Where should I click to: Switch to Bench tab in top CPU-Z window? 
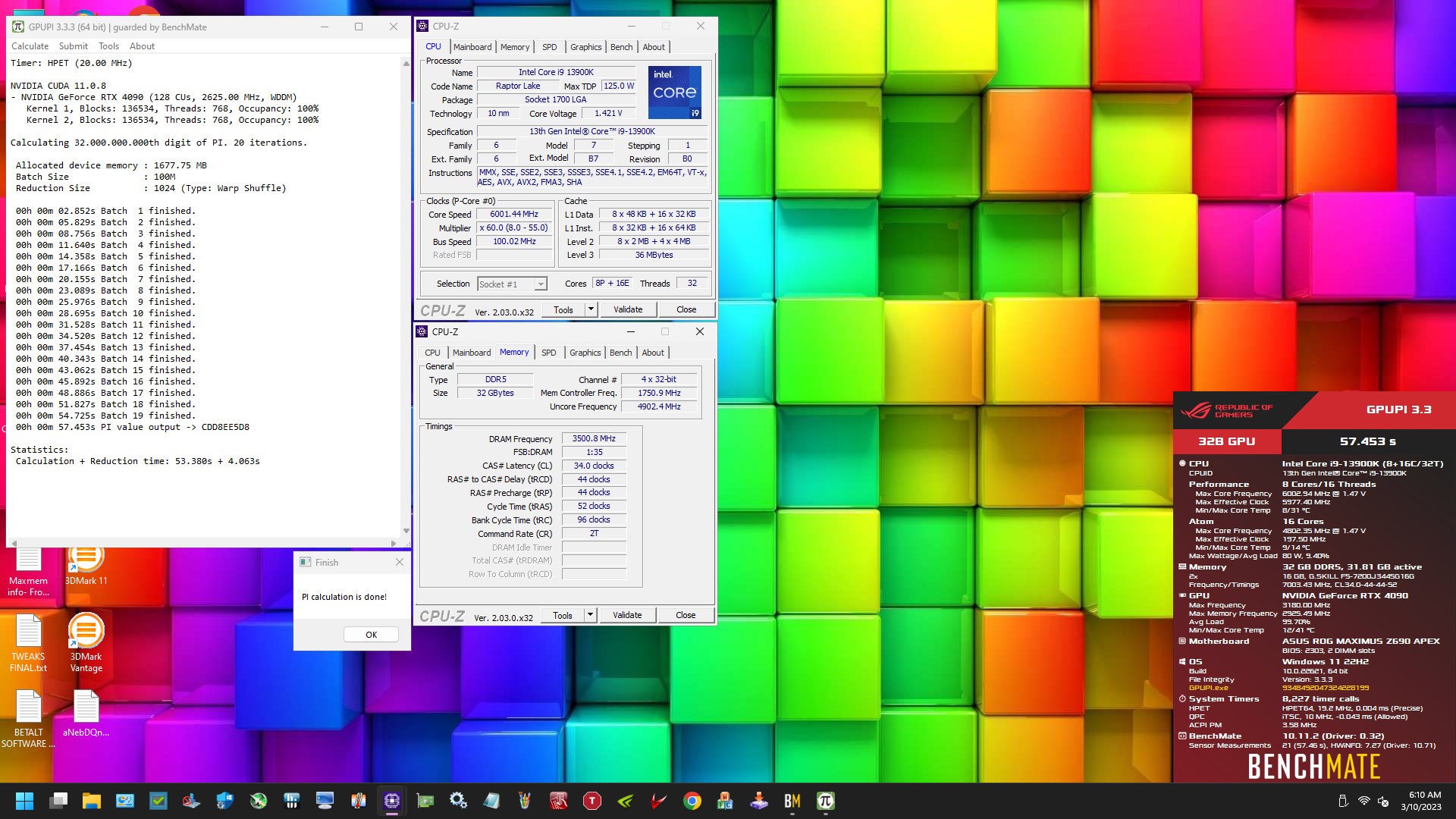coord(621,47)
